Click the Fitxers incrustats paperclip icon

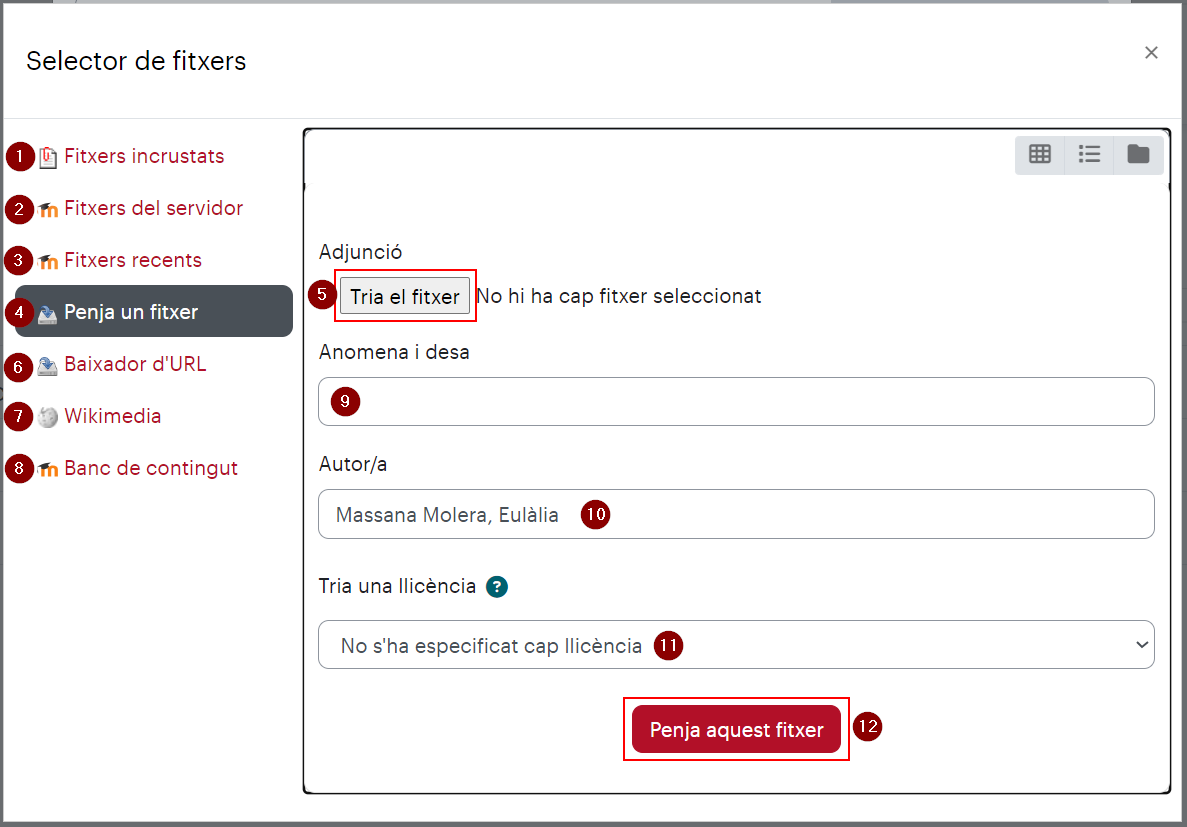click(48, 157)
